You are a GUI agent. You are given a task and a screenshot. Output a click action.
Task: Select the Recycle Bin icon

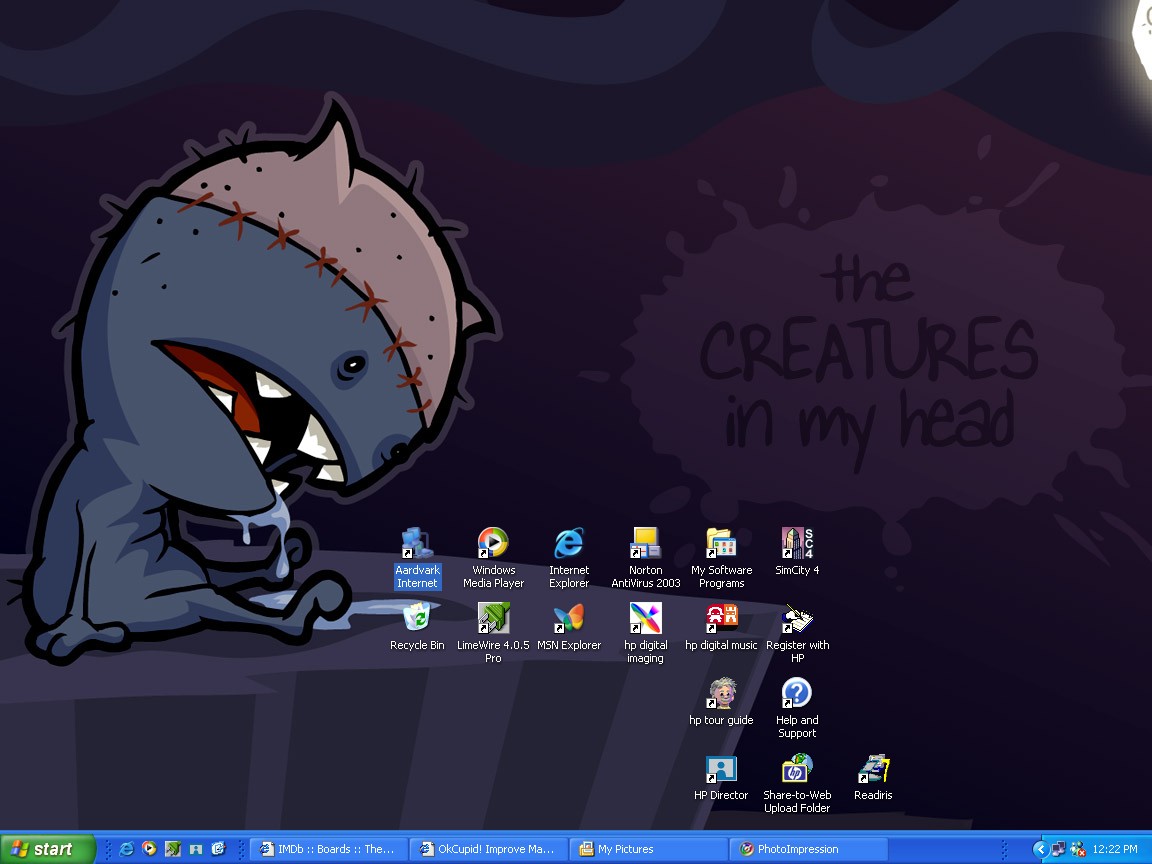417,626
